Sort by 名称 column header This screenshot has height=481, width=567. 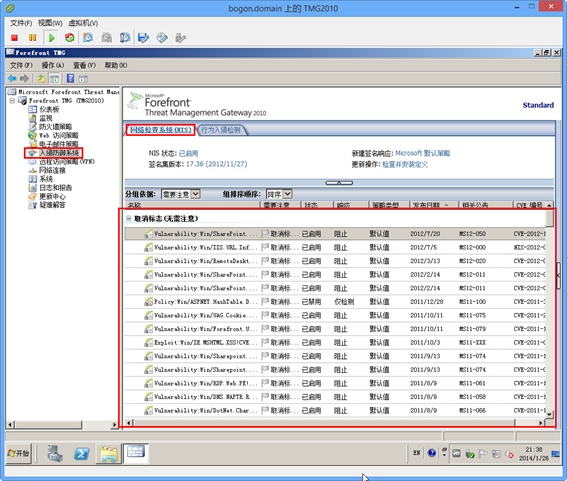click(193, 205)
